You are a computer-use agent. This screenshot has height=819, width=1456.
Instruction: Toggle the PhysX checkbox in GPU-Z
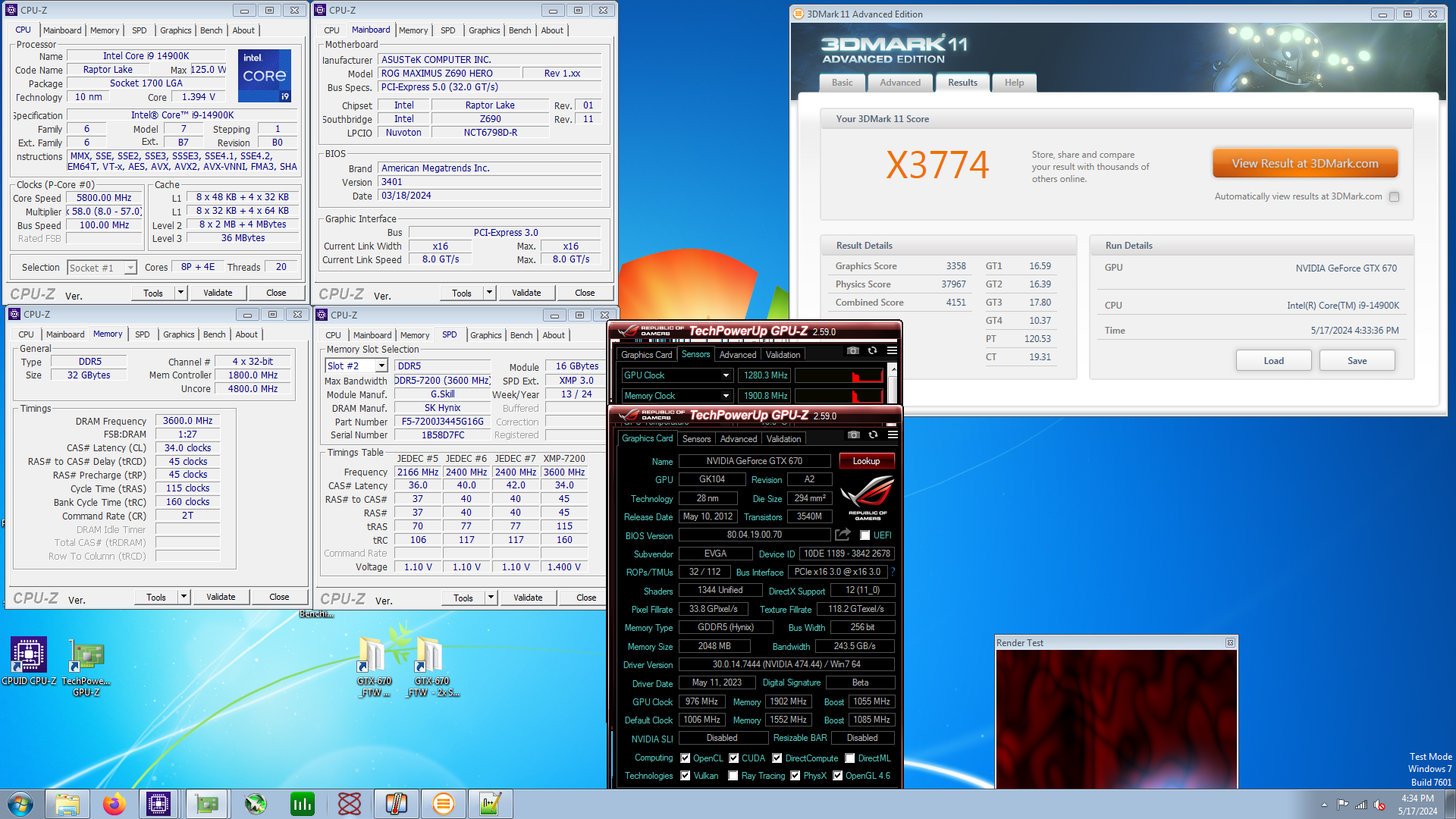click(x=795, y=776)
